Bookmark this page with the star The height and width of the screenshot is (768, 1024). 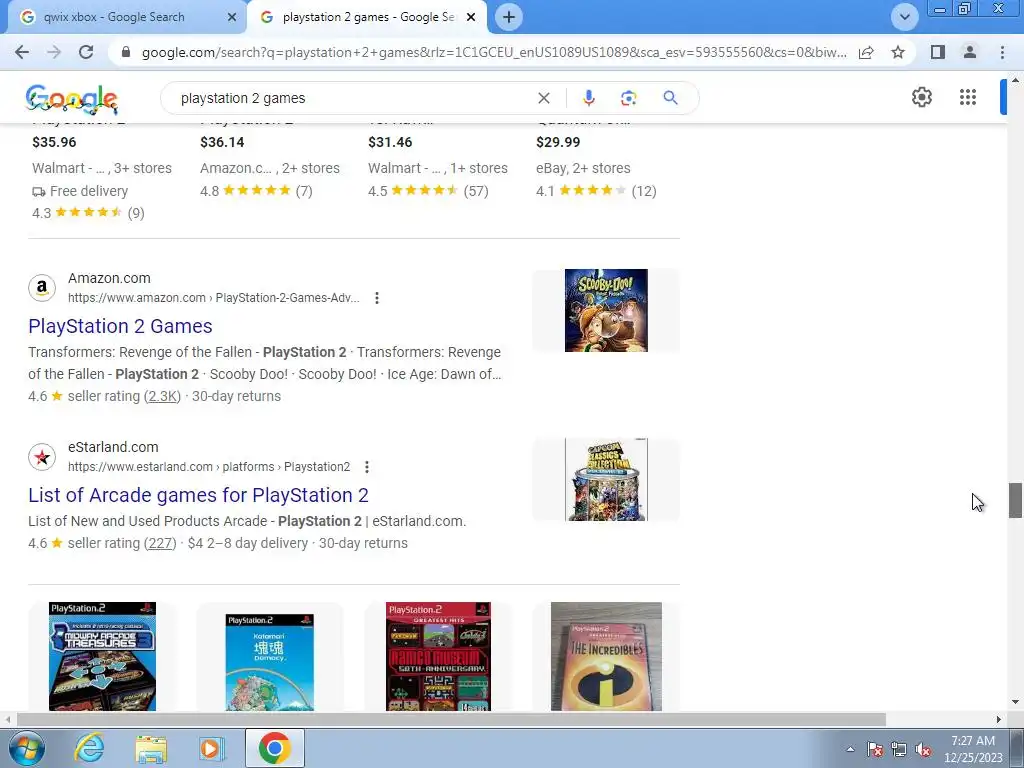pos(898,52)
